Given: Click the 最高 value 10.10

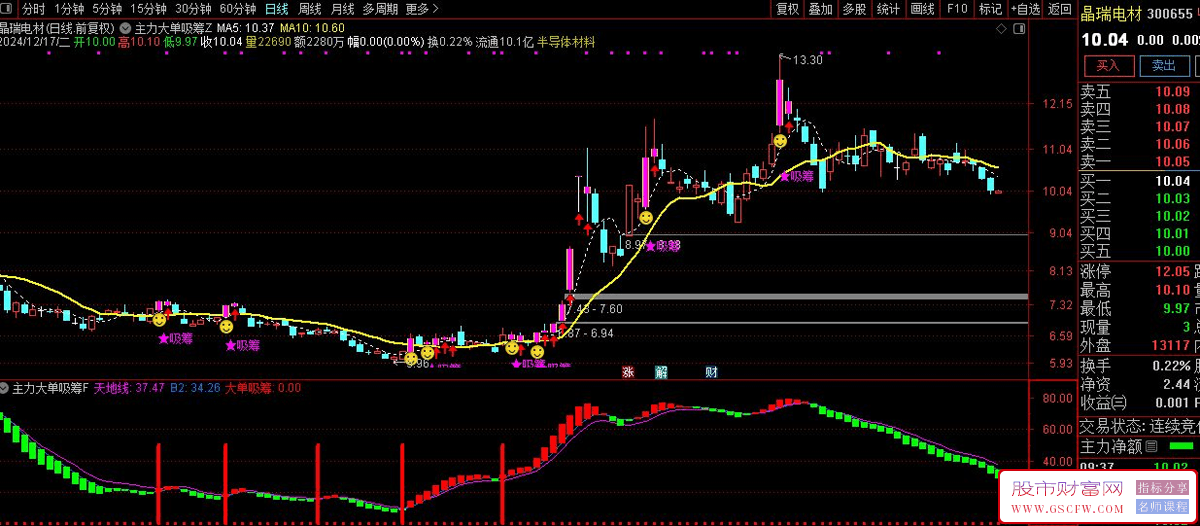Looking at the screenshot, I should click(1173, 291).
